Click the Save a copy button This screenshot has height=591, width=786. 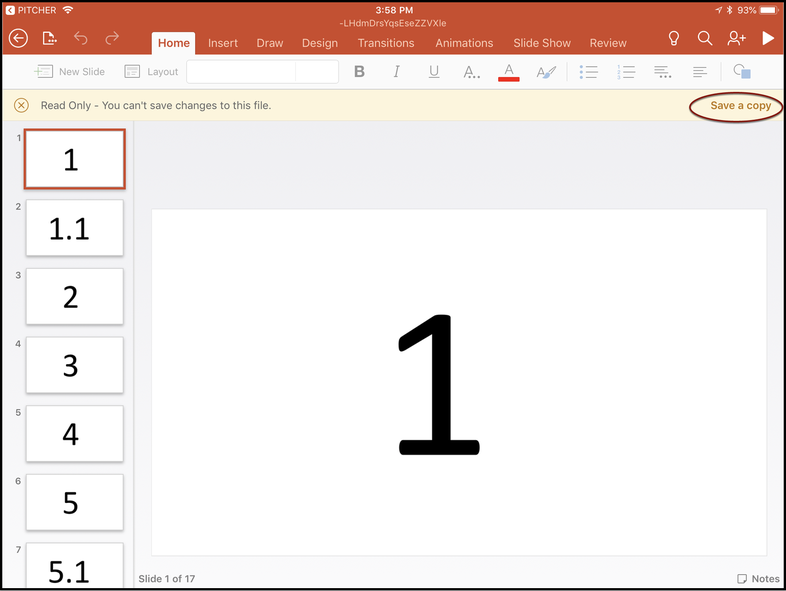click(x=740, y=106)
